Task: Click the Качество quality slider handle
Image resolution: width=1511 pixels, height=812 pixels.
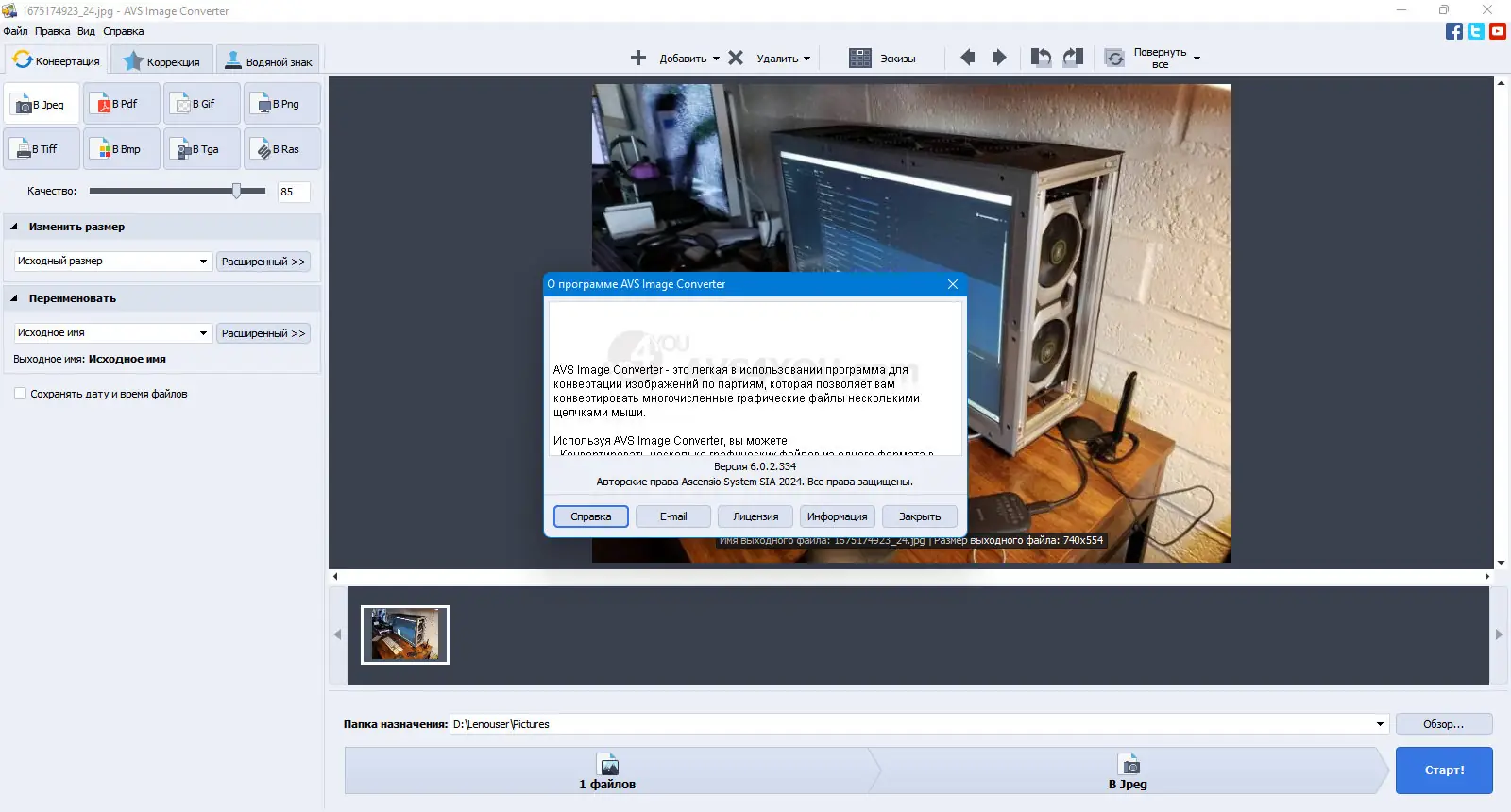Action: click(236, 191)
